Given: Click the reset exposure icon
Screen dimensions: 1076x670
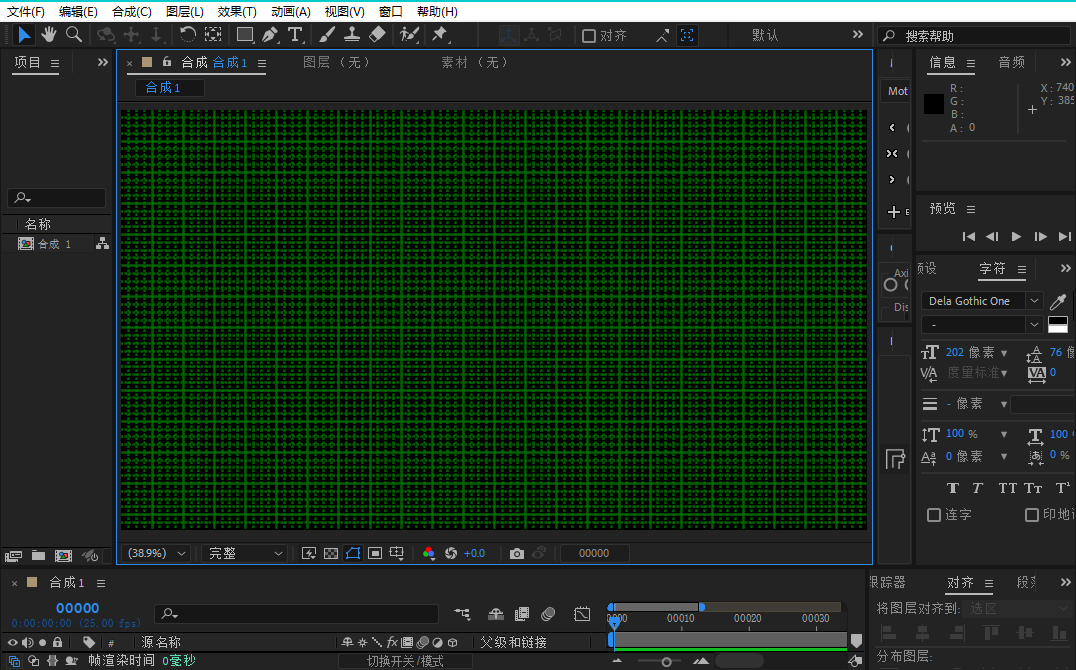Looking at the screenshot, I should tap(451, 553).
